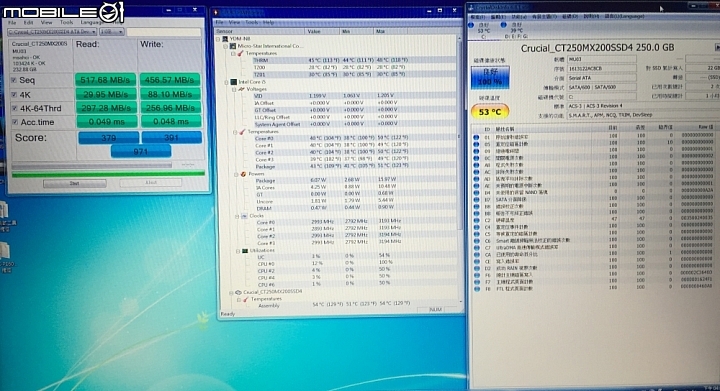
Task: Click the blue health status 100 % box
Action: click(x=490, y=78)
